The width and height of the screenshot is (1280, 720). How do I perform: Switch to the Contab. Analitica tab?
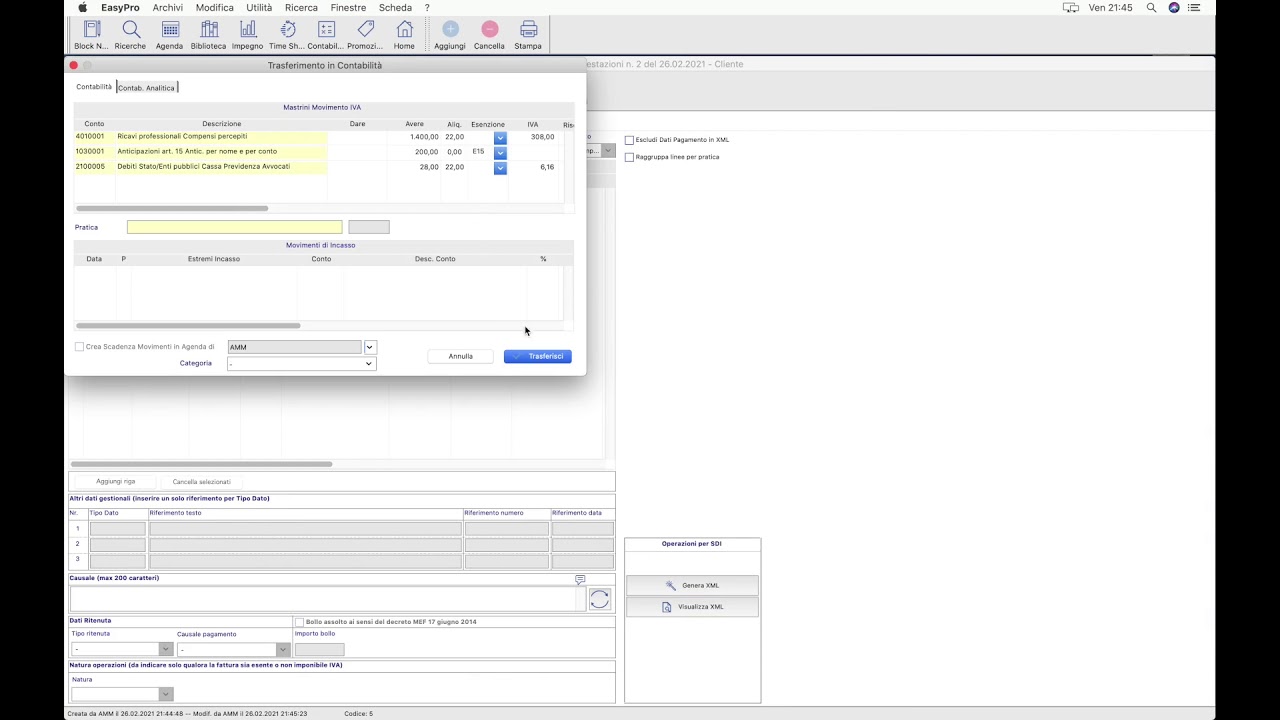click(147, 88)
